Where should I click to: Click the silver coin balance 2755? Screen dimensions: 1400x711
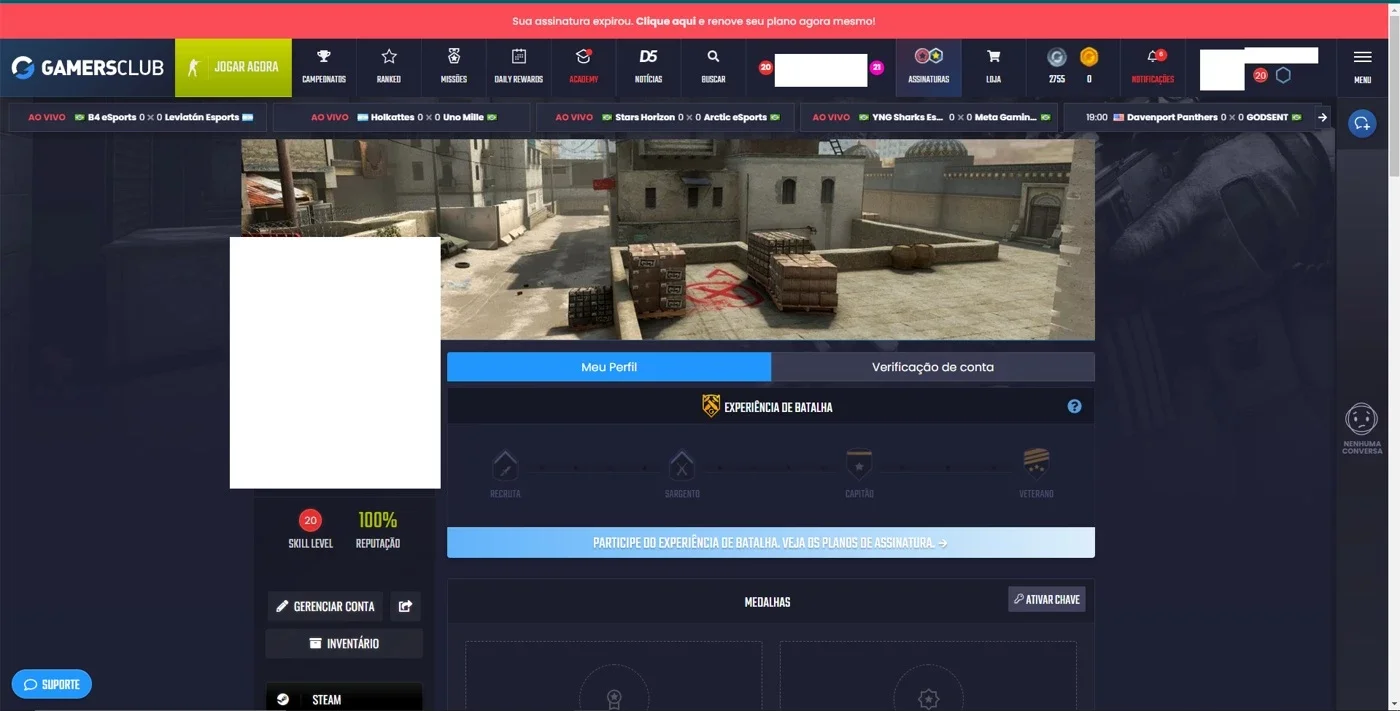coord(1057,67)
